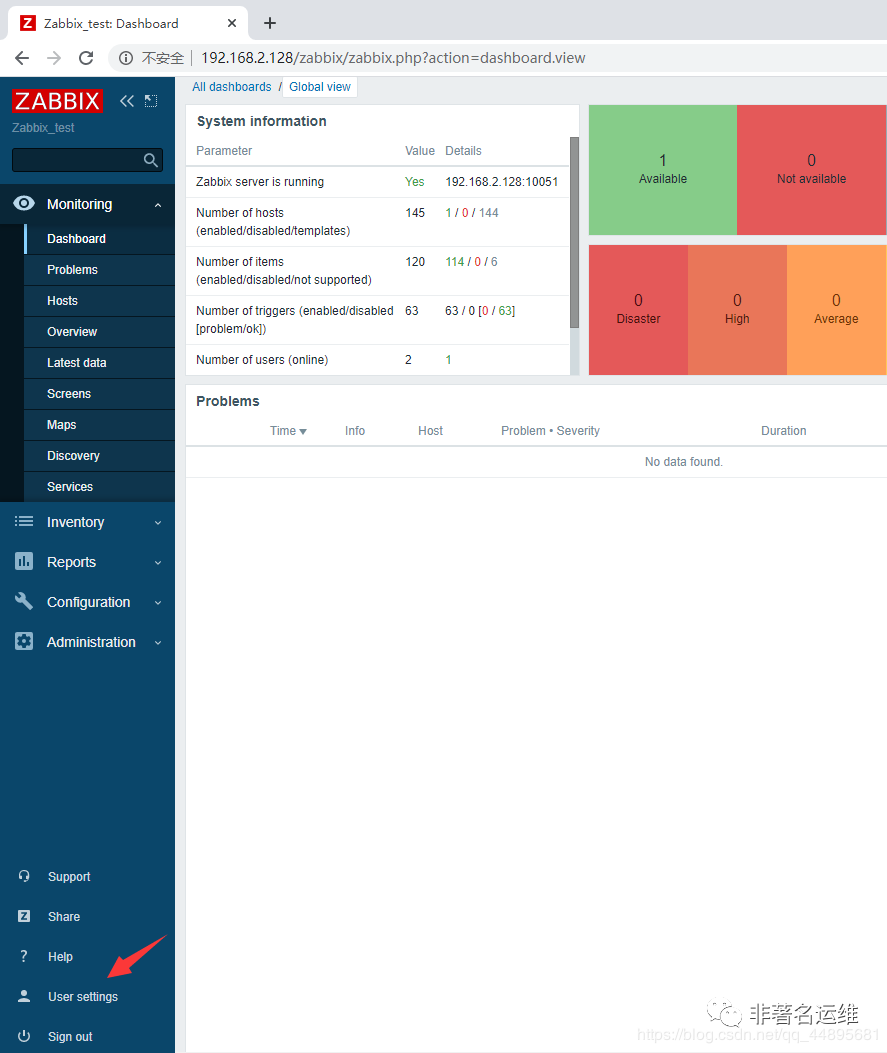The width and height of the screenshot is (887, 1053).
Task: Reload the page with refresh icon
Action: [86, 58]
